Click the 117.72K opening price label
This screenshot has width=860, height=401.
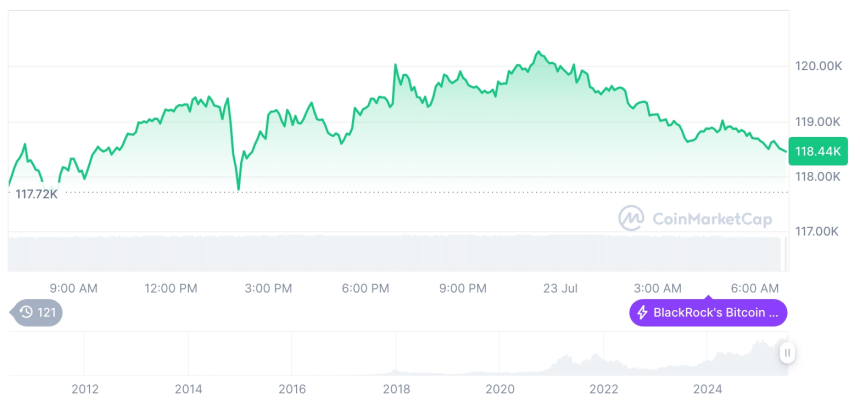tap(37, 193)
